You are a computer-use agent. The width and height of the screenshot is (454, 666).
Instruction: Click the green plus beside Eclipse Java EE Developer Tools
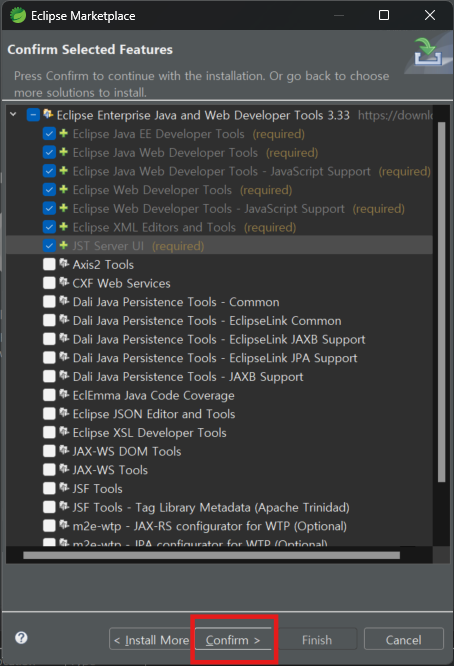64,133
